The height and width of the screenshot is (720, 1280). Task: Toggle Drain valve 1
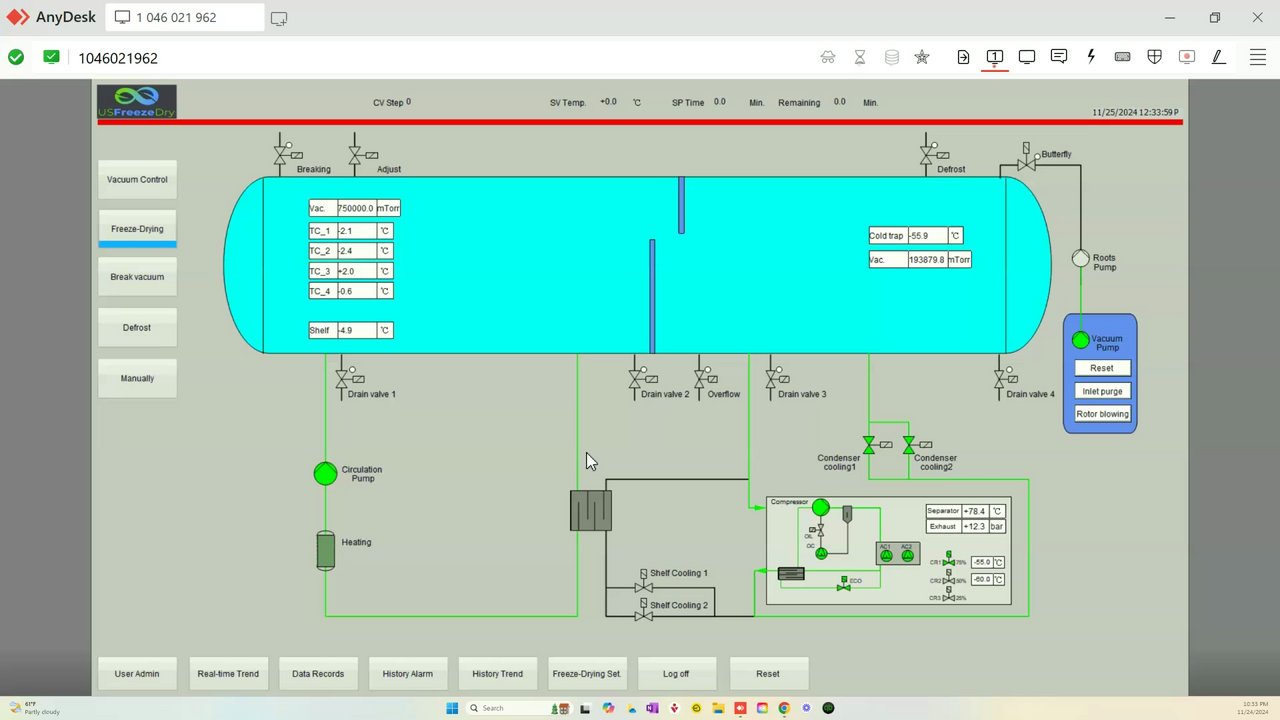(342, 379)
